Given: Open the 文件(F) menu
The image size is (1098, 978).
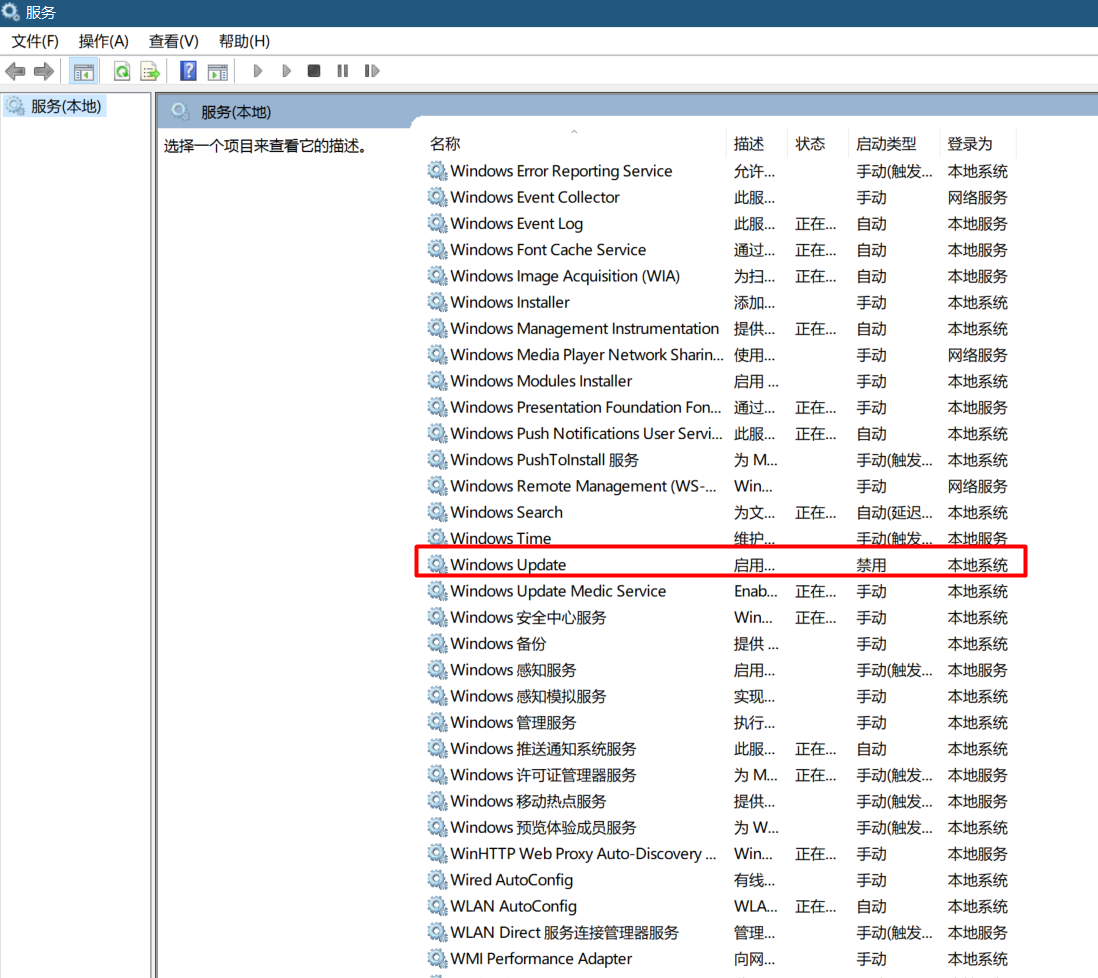Looking at the screenshot, I should pyautogui.click(x=34, y=41).
